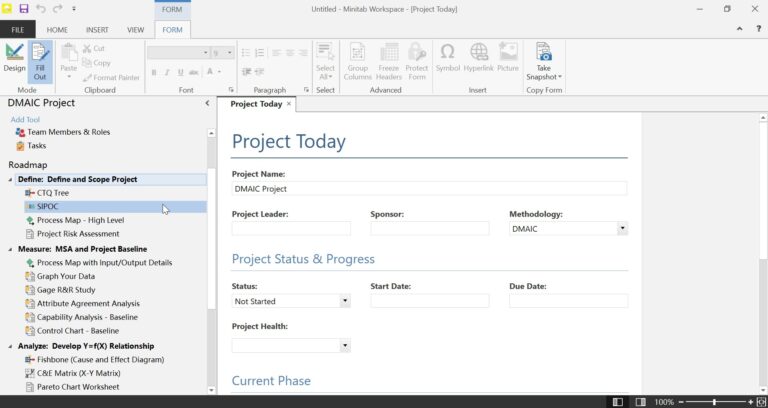Insert a Hyperlink
Image resolution: width=768 pixels, height=408 pixels.
pos(479,59)
